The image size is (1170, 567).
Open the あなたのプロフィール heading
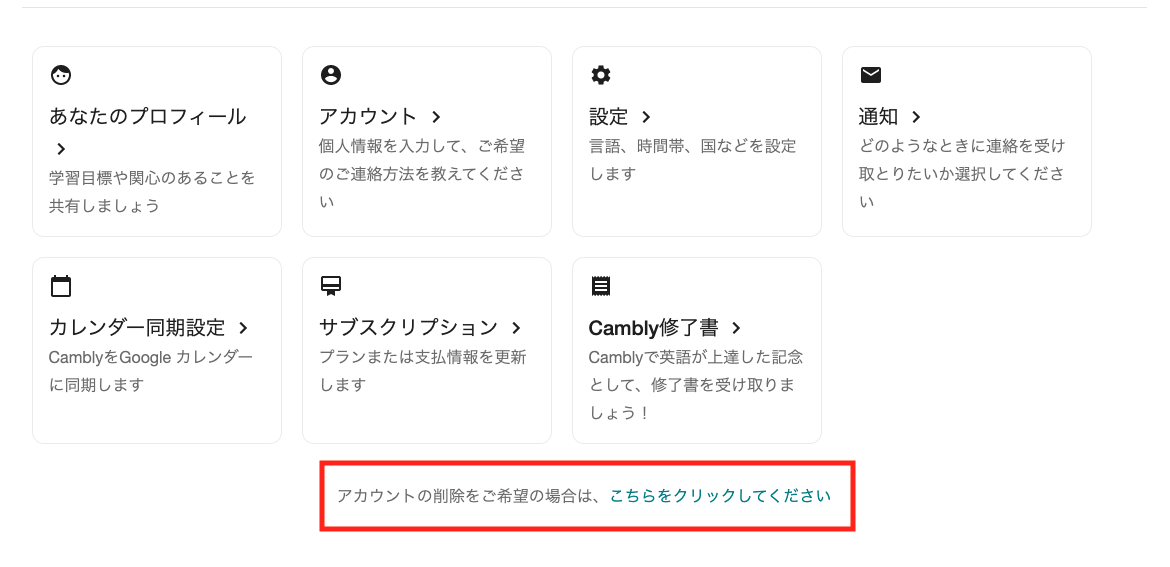pos(148,116)
